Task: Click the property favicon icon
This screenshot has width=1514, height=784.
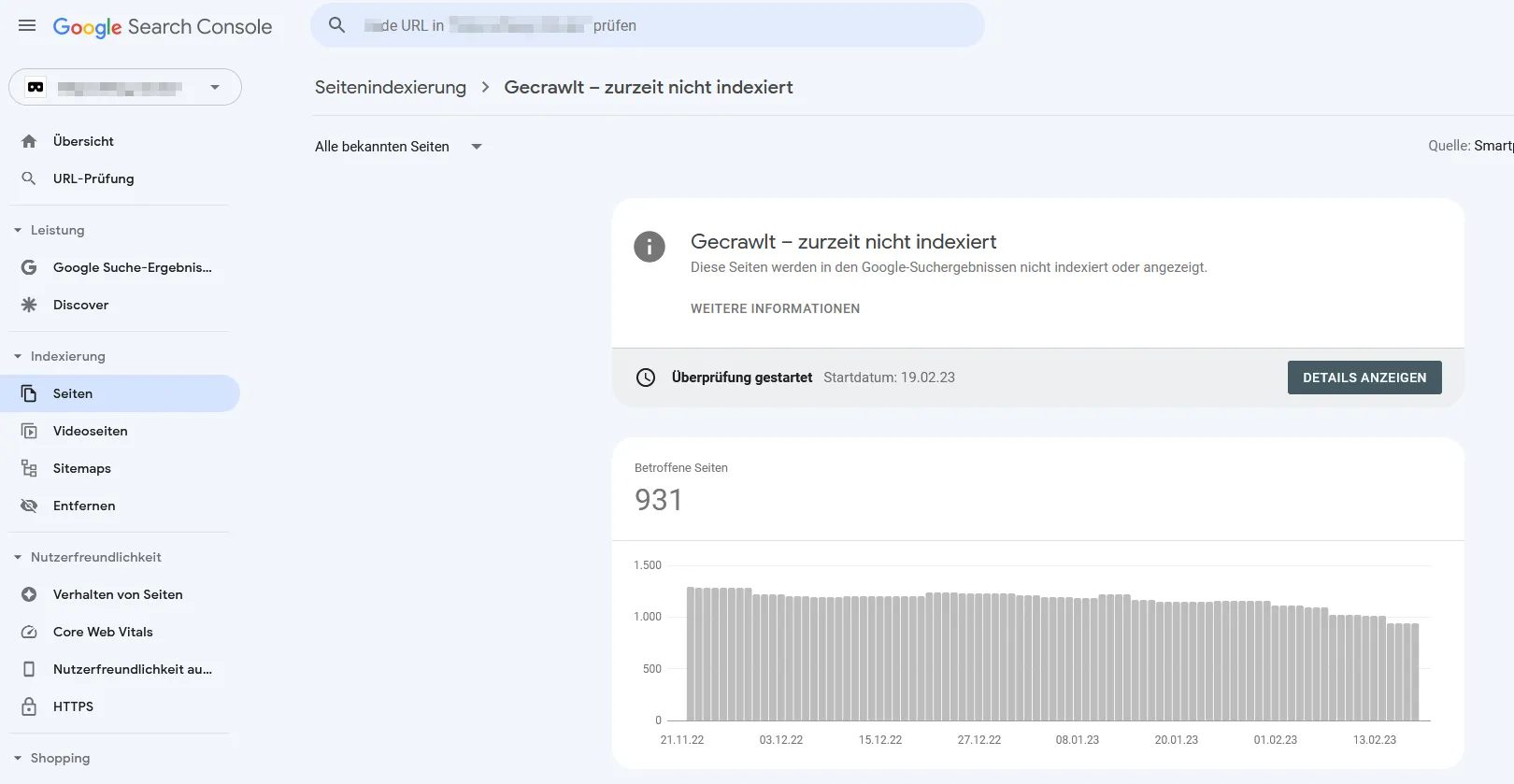Action: [36, 87]
